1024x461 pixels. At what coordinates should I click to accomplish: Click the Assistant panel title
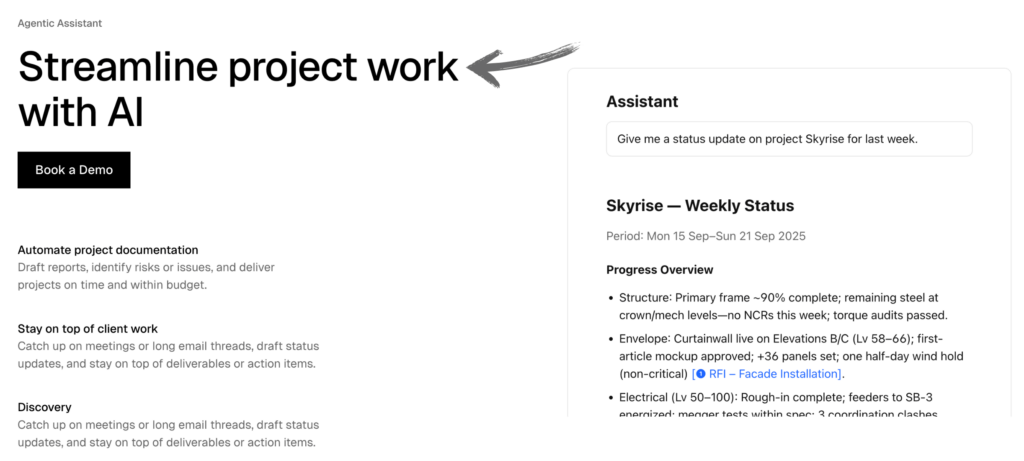[642, 101]
